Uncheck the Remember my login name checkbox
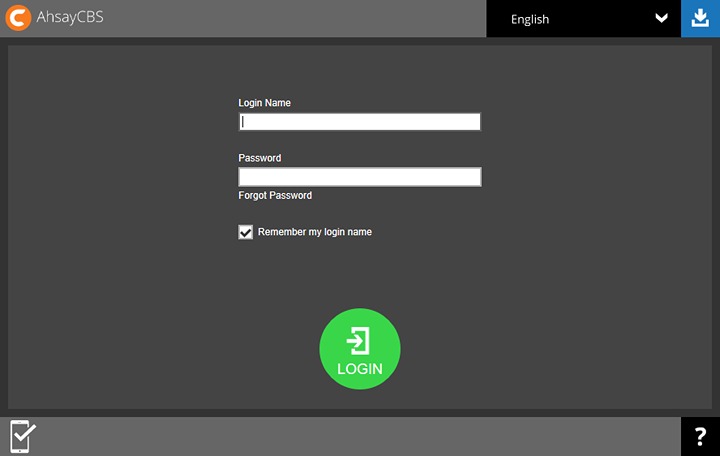The image size is (720, 456). [246, 232]
